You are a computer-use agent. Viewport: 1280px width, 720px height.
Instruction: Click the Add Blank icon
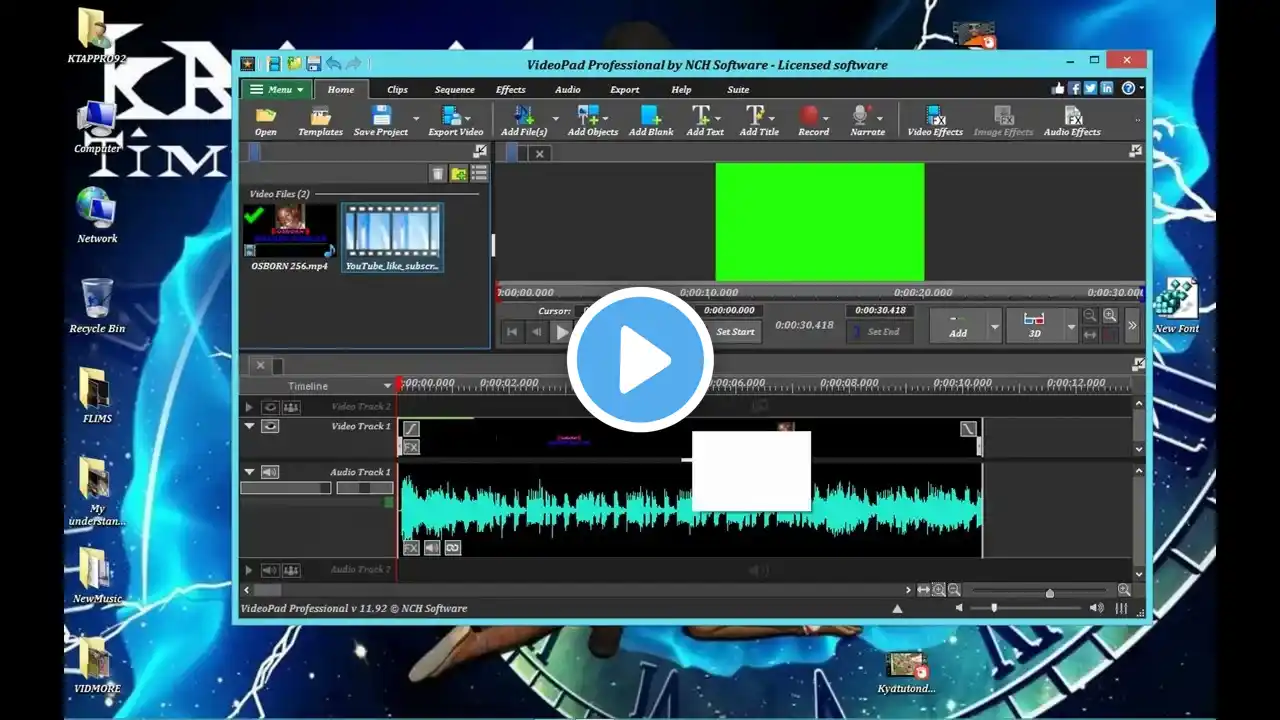click(x=650, y=117)
